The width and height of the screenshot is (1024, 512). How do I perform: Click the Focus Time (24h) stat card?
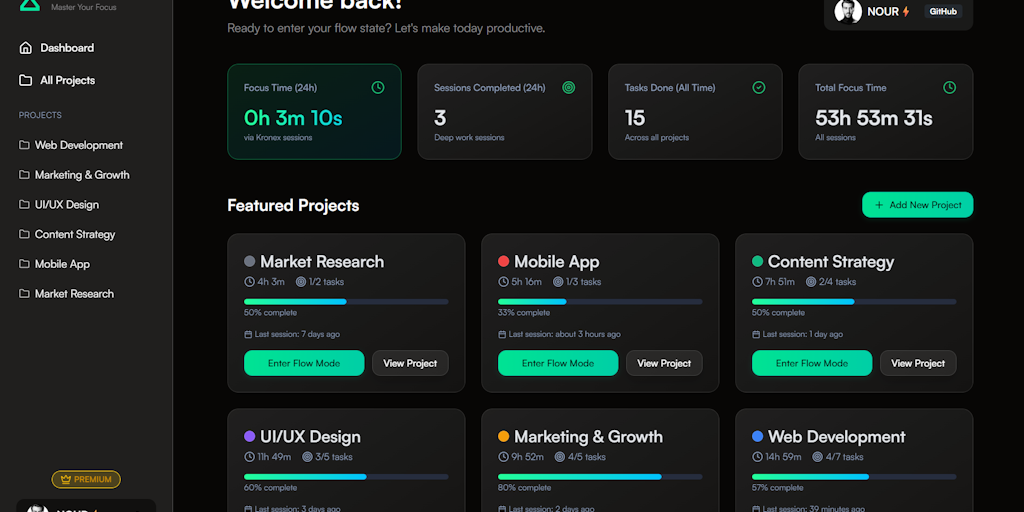tap(314, 112)
